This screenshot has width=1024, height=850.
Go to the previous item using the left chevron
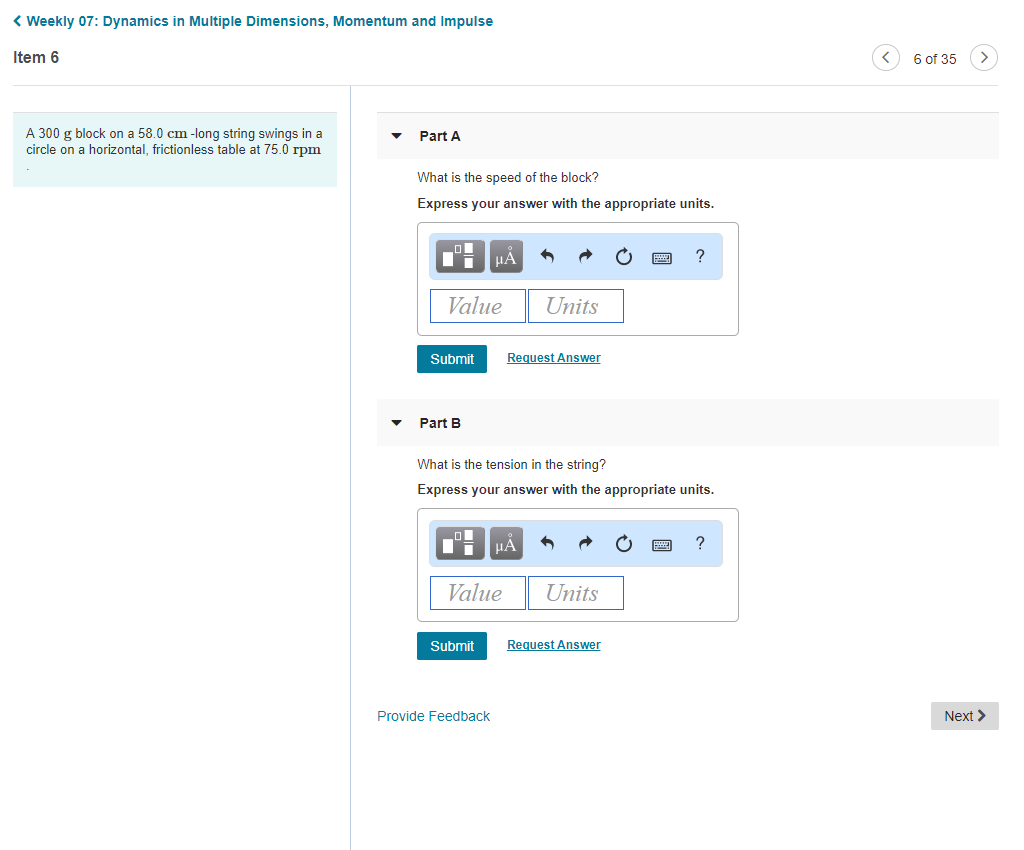point(885,57)
